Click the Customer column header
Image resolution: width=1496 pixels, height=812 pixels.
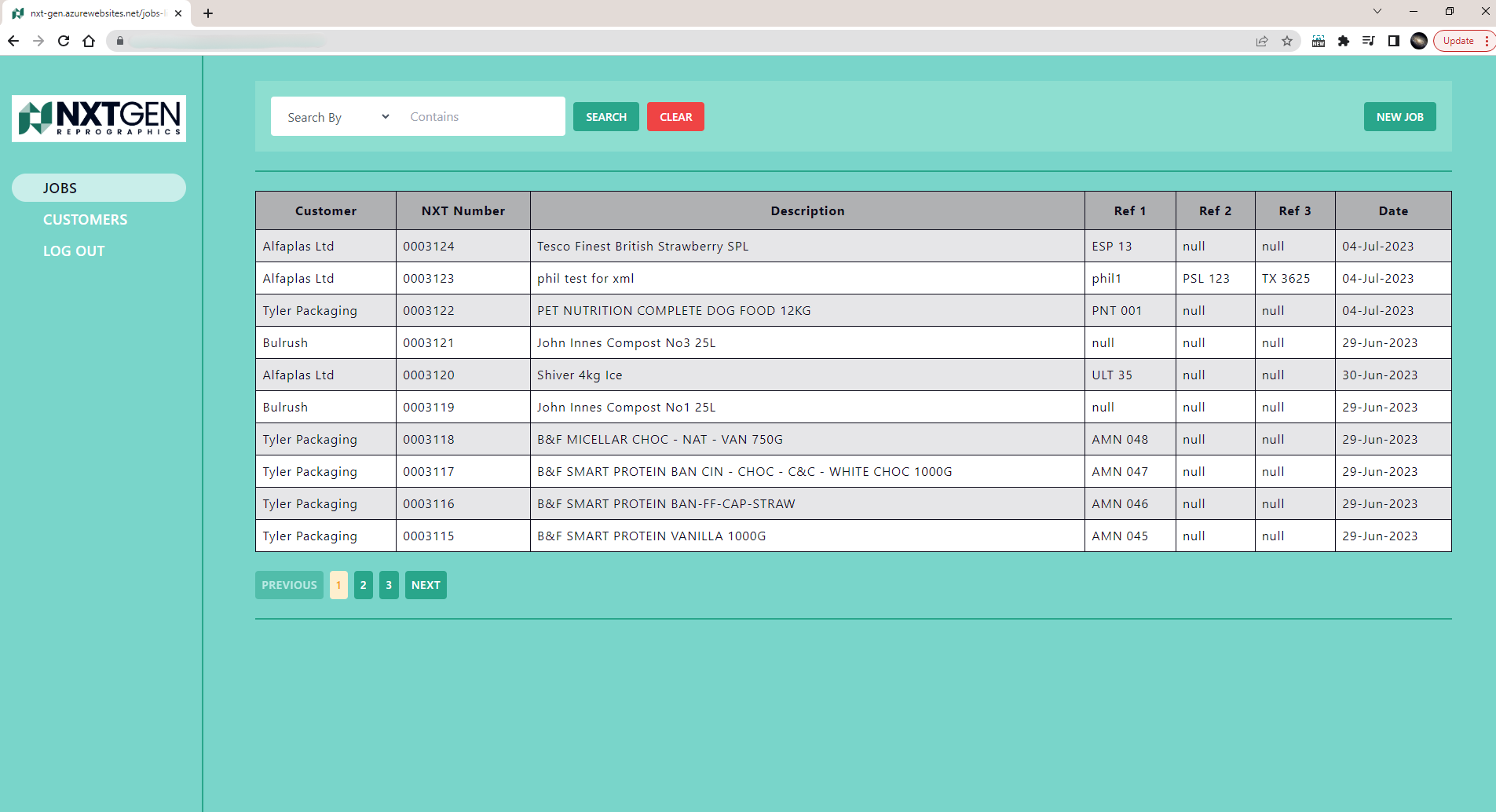(x=326, y=210)
